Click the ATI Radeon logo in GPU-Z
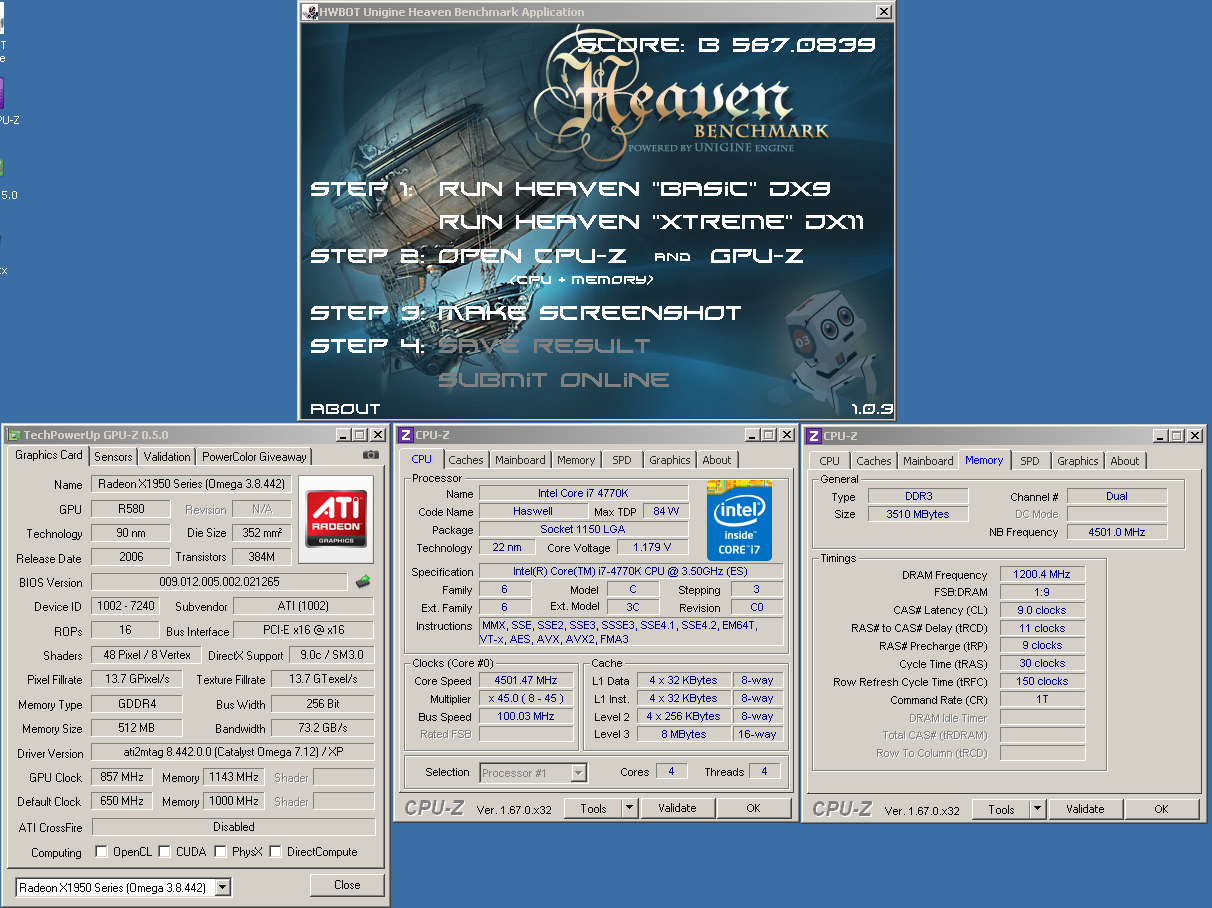 coord(335,518)
